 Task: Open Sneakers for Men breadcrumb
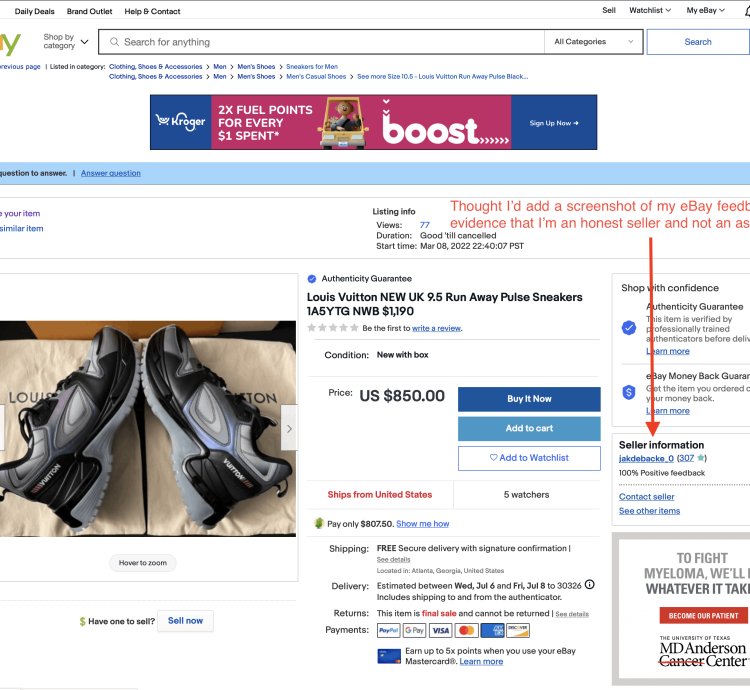(x=312, y=66)
